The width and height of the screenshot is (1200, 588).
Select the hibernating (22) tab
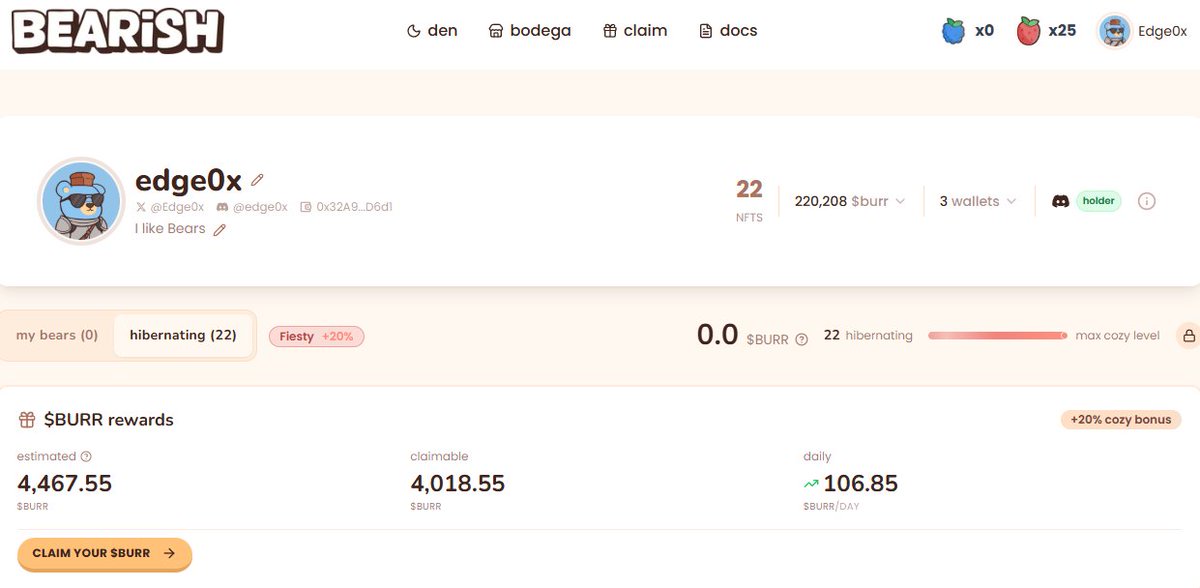tap(183, 335)
